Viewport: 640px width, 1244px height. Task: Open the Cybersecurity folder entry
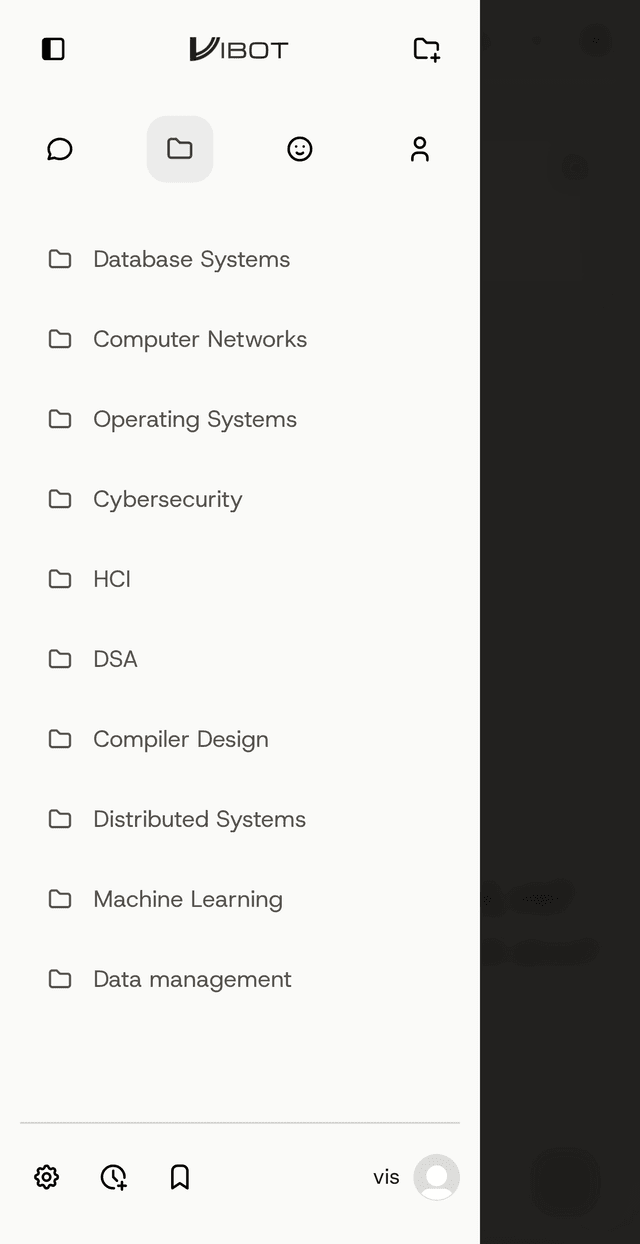168,499
